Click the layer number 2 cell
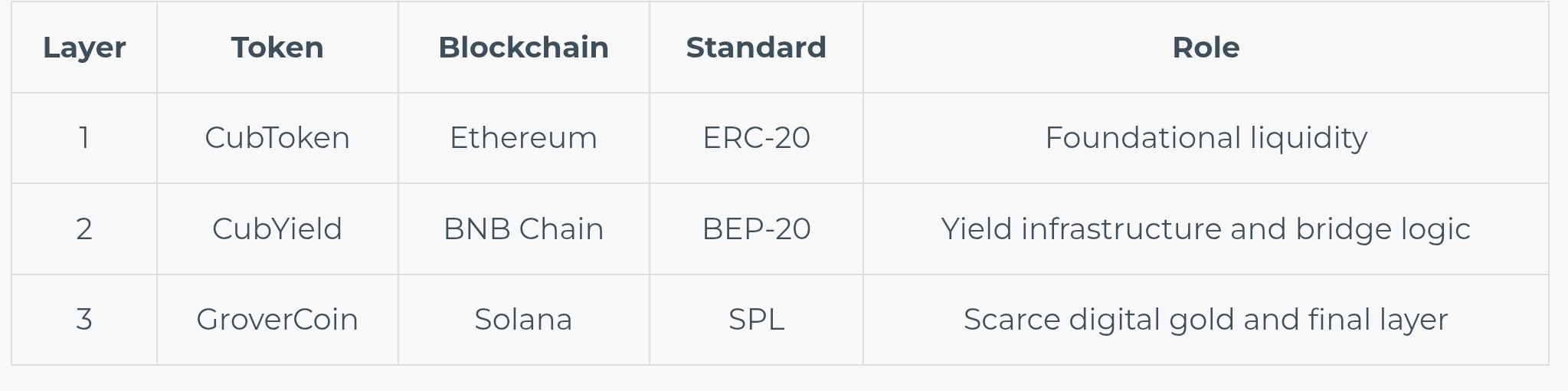Screen dimensions: 1568x391 pos(84,229)
